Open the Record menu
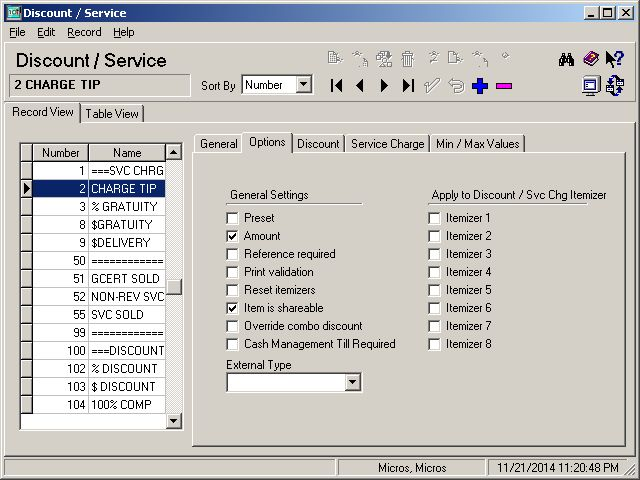This screenshot has width=640, height=480. pos(84,32)
